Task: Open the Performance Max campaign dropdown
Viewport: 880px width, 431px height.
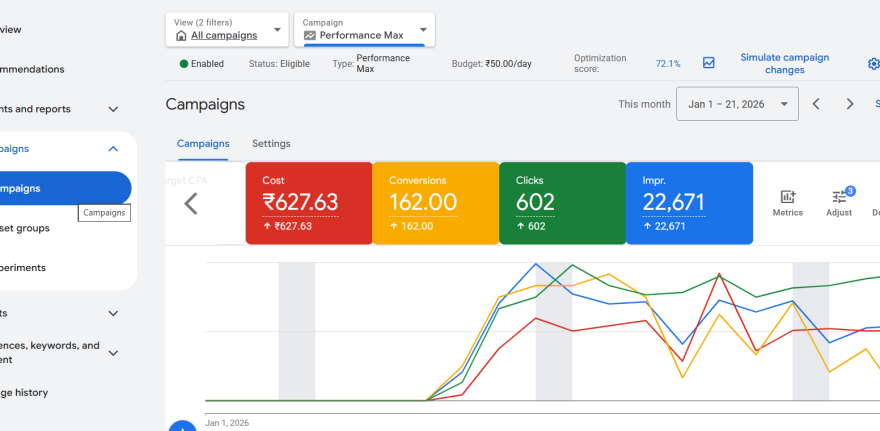Action: point(365,29)
